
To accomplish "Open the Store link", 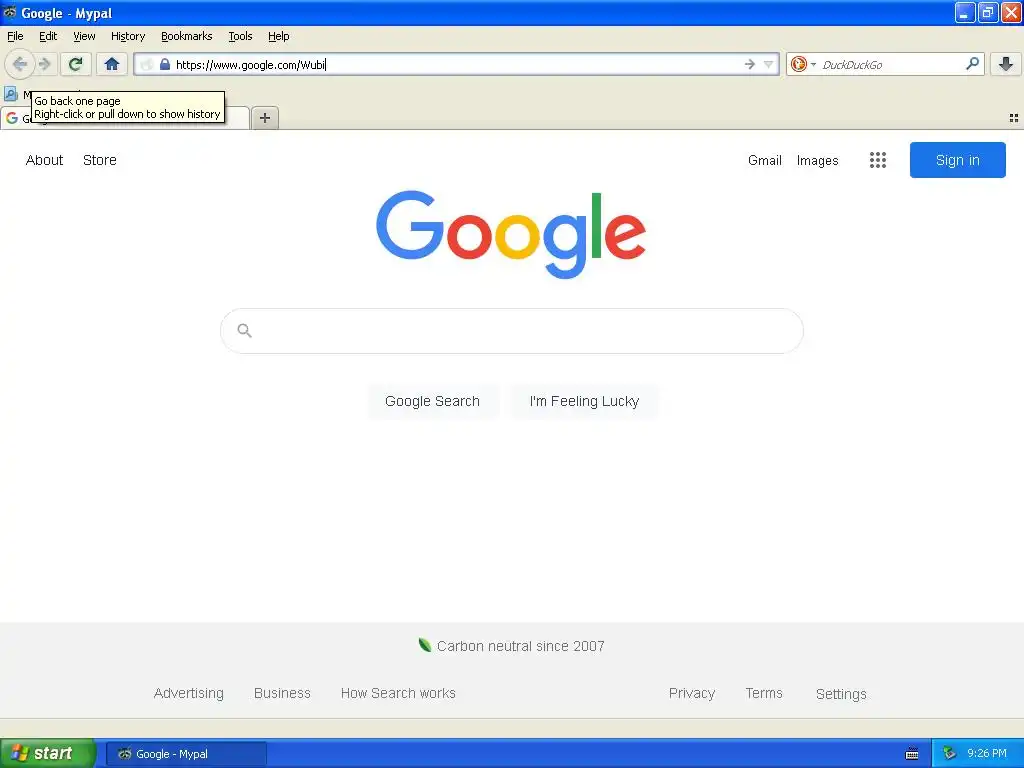I will click(100, 160).
